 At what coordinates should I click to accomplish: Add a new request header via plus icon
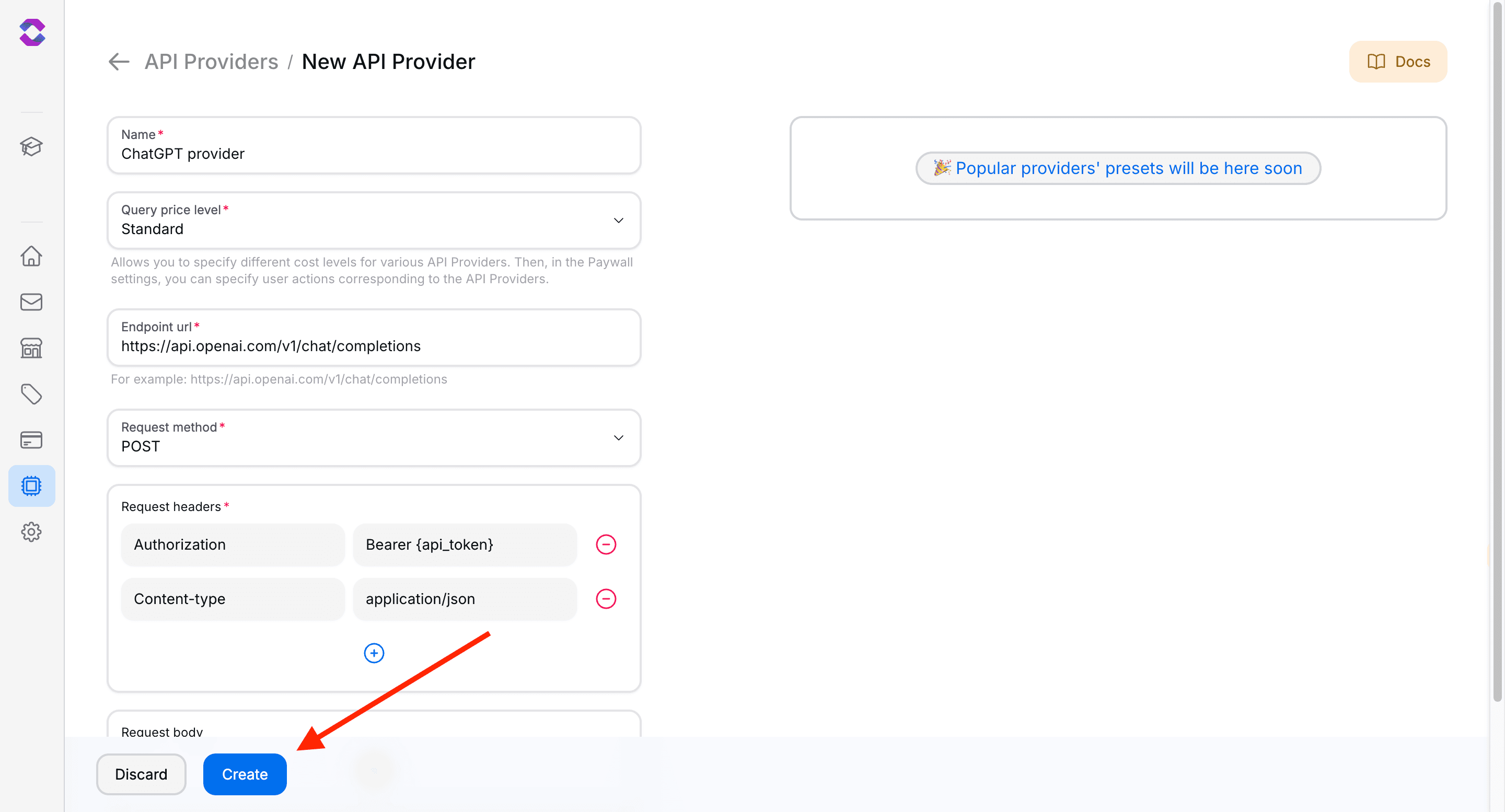[x=374, y=653]
